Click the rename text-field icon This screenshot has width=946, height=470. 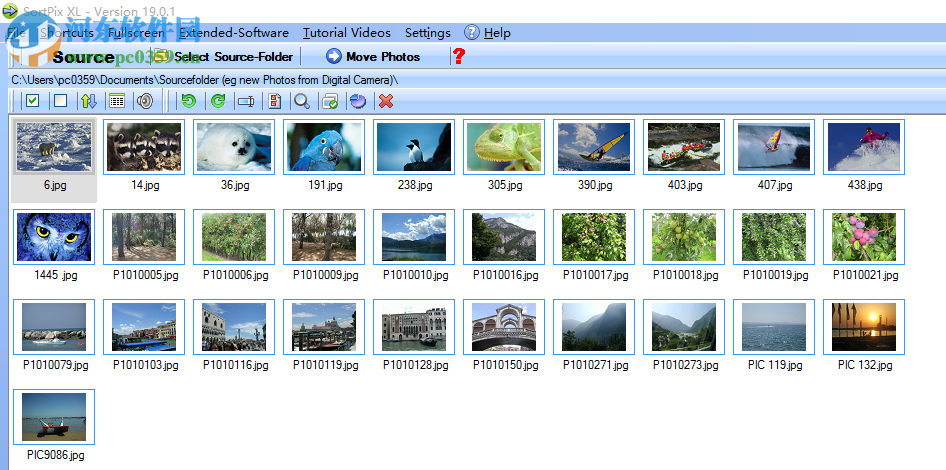pyautogui.click(x=246, y=101)
